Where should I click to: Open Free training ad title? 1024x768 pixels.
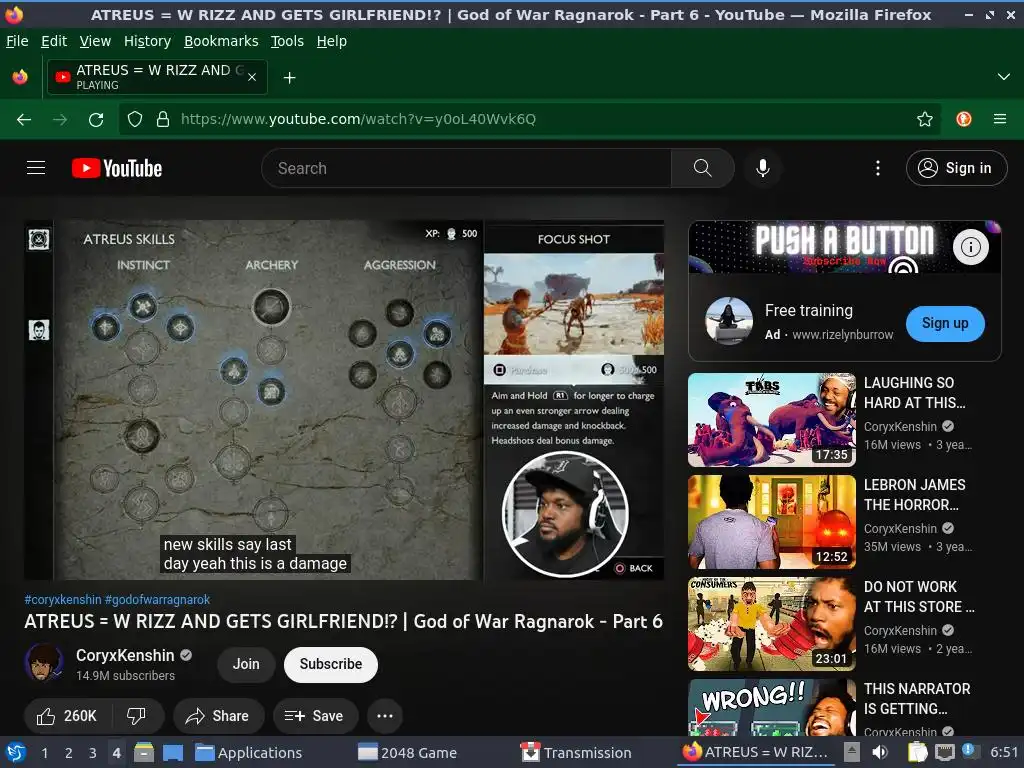click(x=808, y=310)
